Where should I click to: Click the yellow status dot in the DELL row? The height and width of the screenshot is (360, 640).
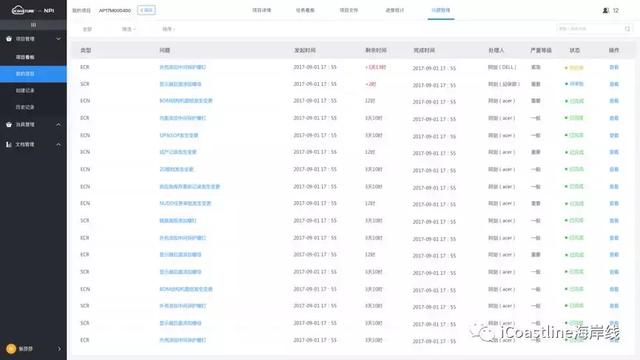tap(566, 68)
